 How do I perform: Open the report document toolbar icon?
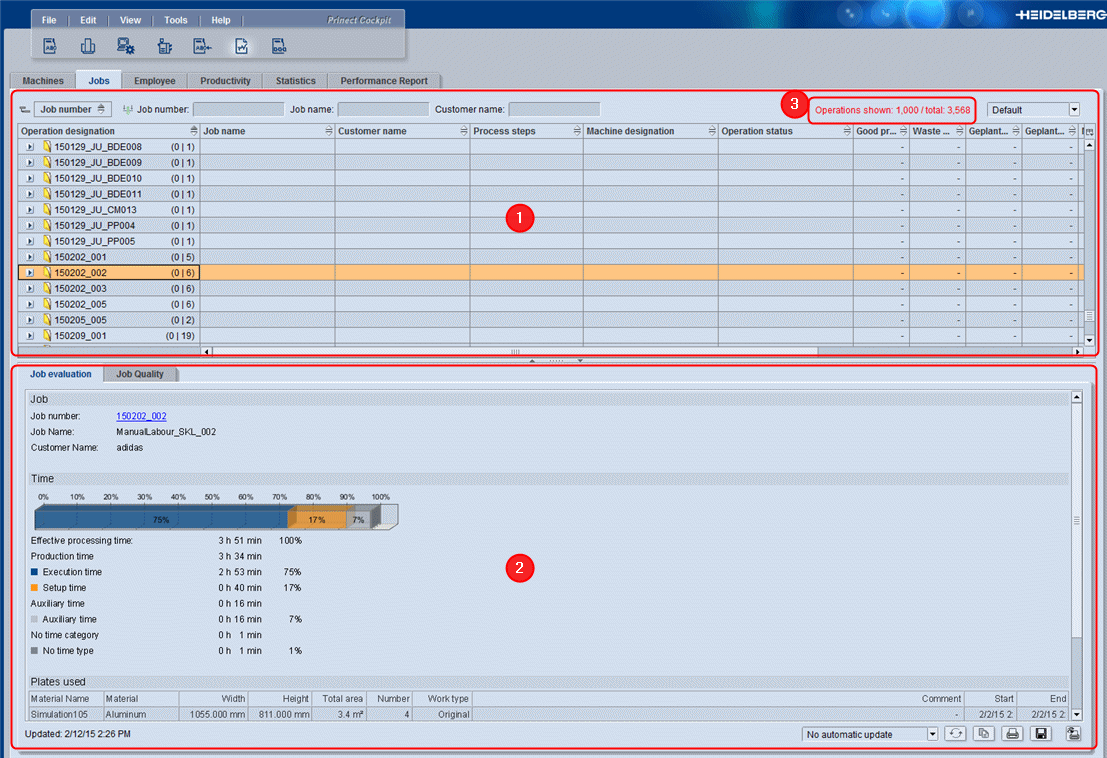point(48,45)
